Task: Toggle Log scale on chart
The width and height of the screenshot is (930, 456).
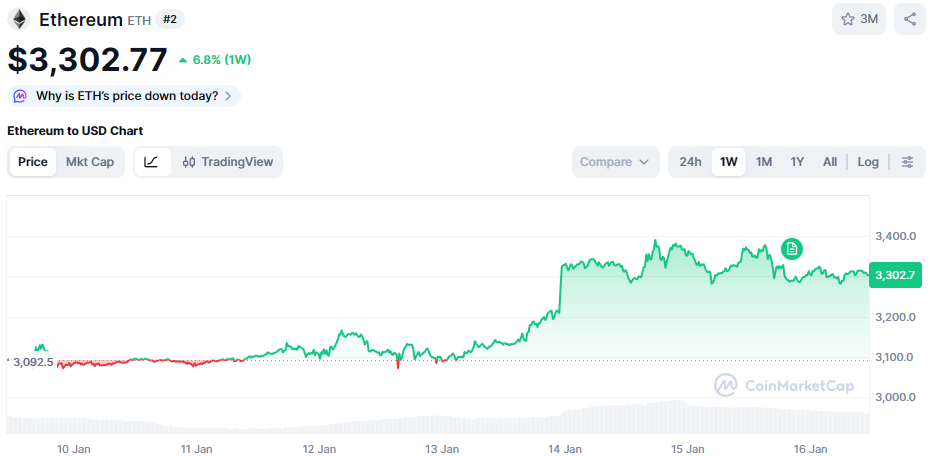Action: pos(868,162)
